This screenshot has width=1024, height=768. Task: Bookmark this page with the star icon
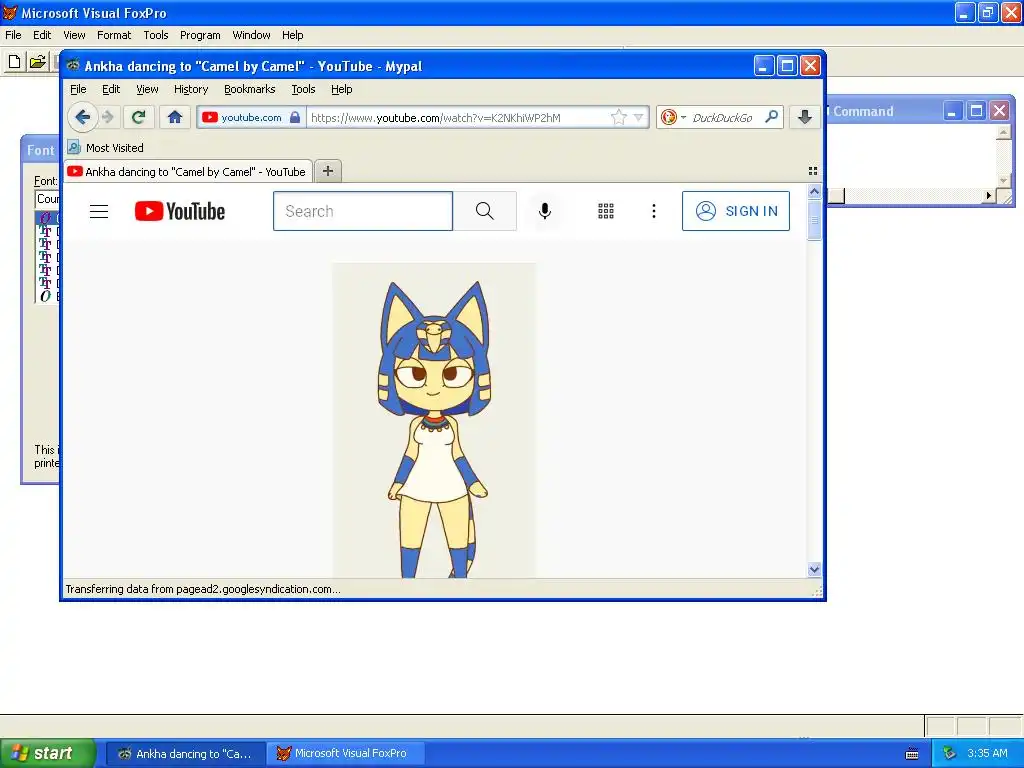(x=618, y=118)
